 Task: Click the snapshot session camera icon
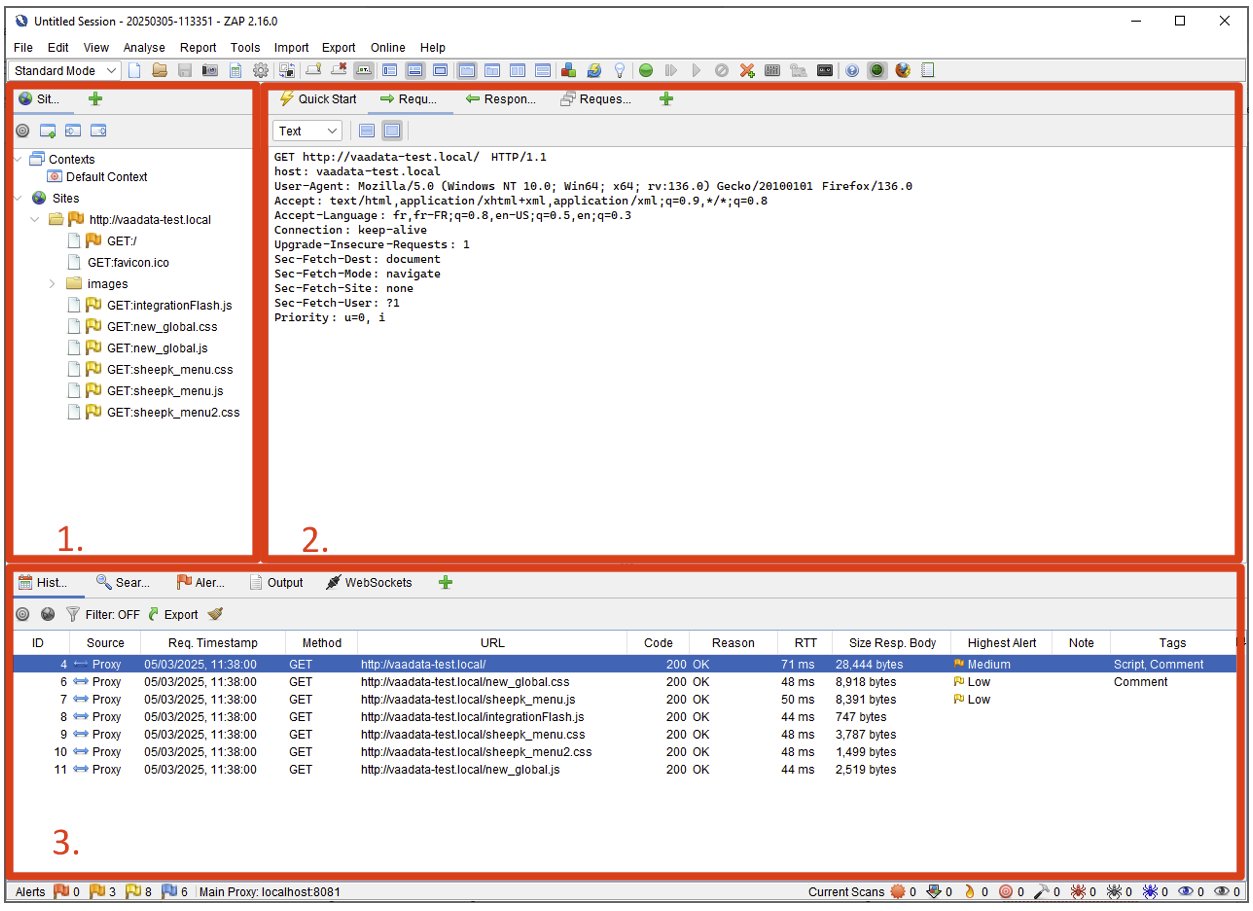pyautogui.click(x=210, y=71)
